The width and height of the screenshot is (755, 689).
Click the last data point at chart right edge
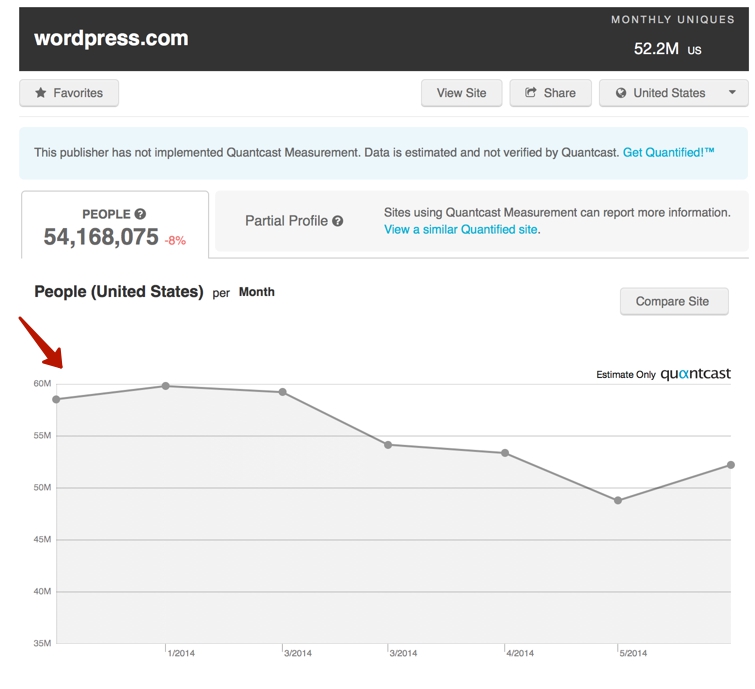(x=731, y=465)
